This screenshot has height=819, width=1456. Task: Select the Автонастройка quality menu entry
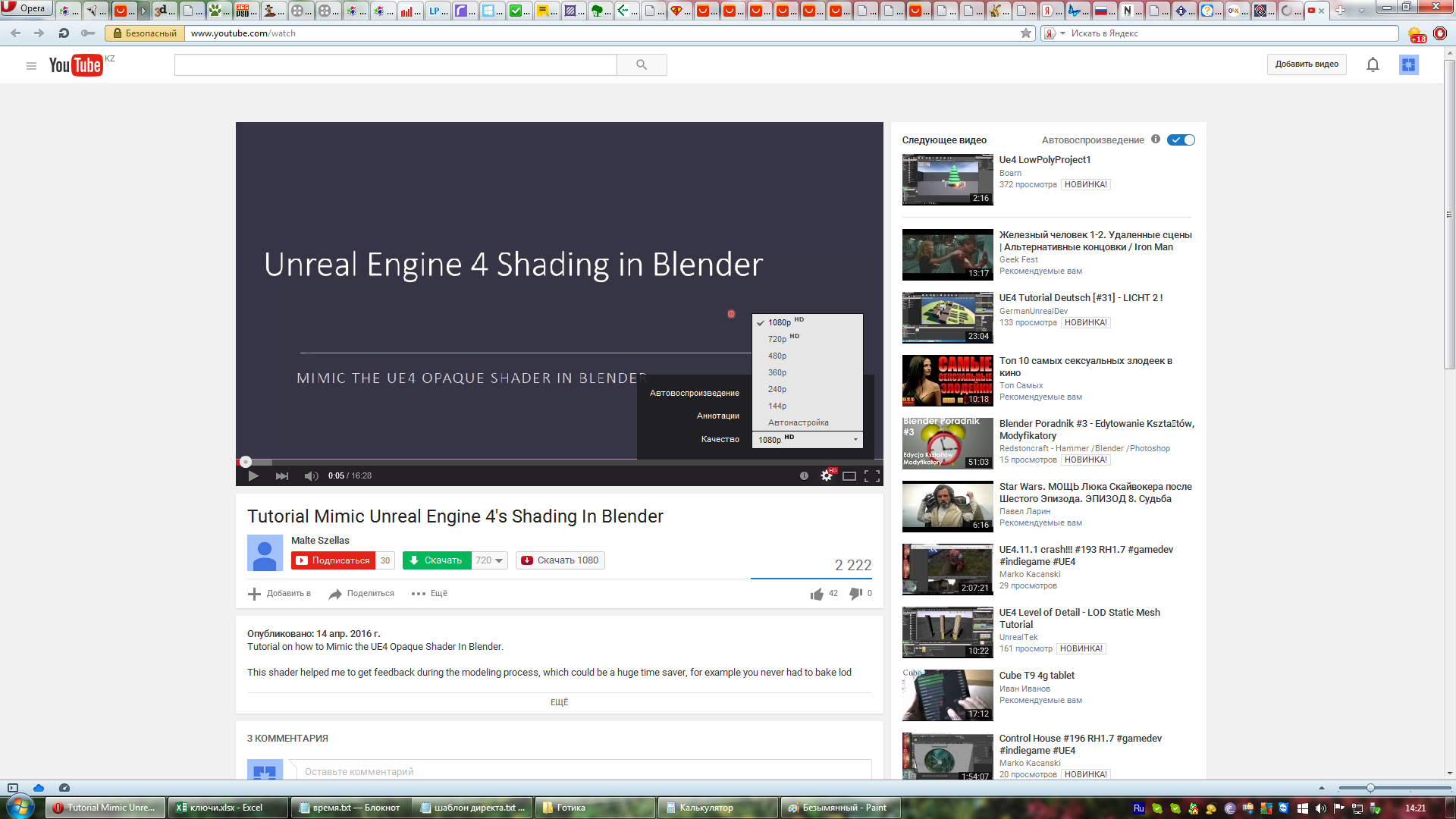point(798,422)
